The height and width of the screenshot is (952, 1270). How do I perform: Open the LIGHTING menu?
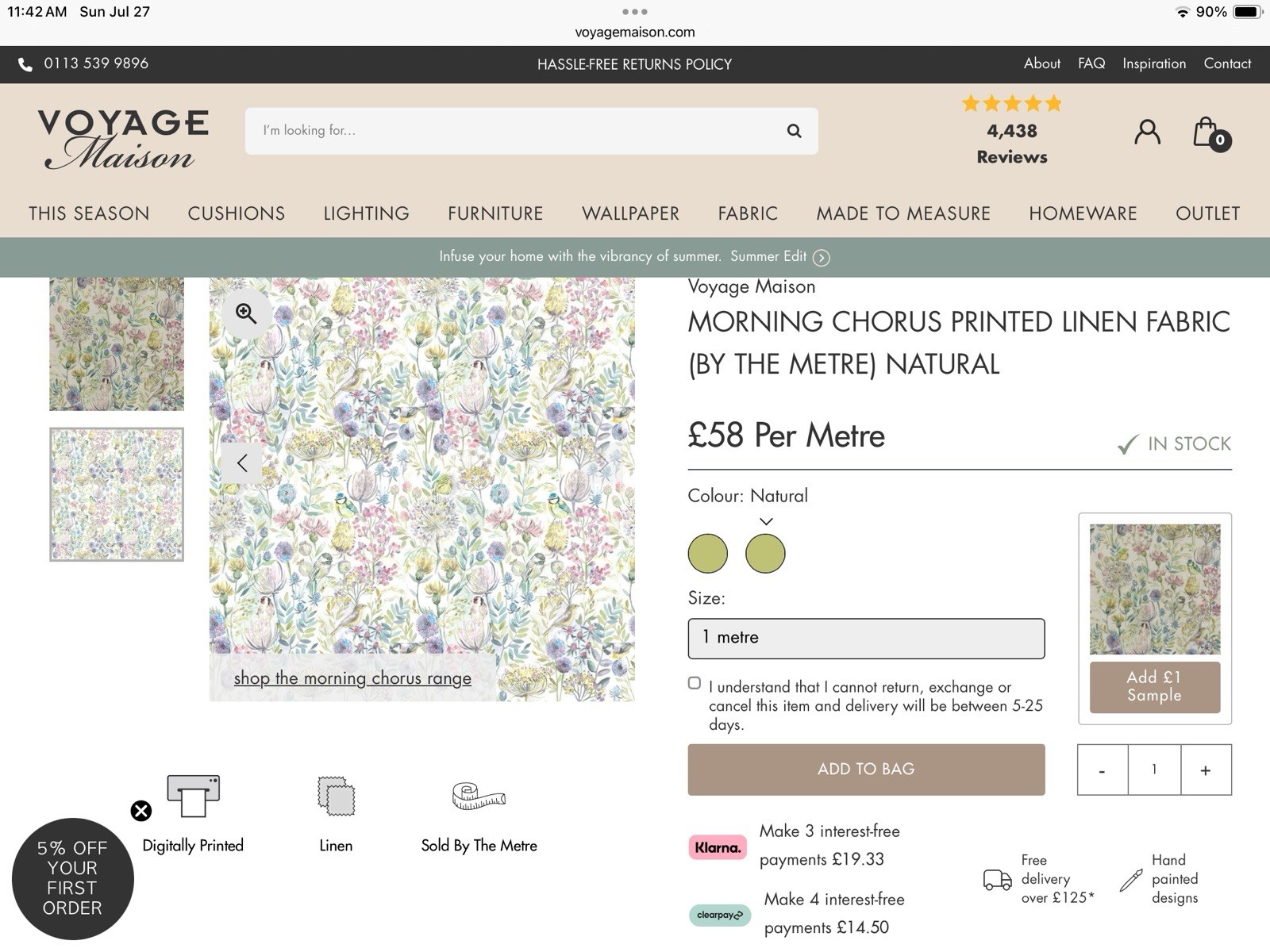pos(367,213)
